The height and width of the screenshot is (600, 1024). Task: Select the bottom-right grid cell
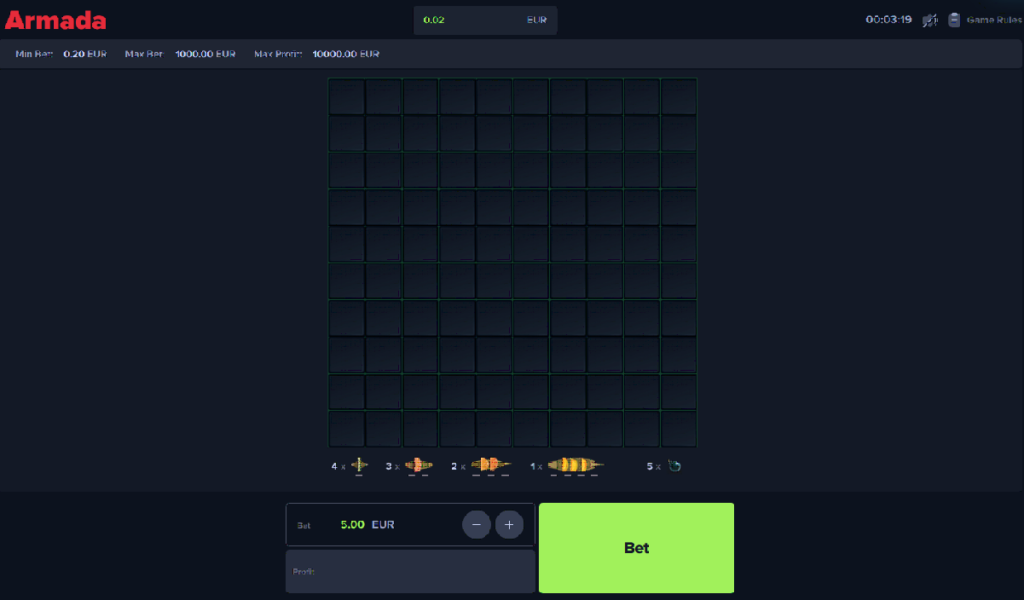pyautogui.click(x=678, y=428)
